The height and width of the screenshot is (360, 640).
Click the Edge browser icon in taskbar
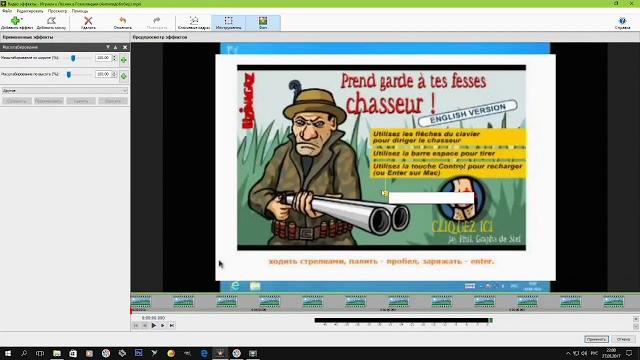[x=204, y=353]
